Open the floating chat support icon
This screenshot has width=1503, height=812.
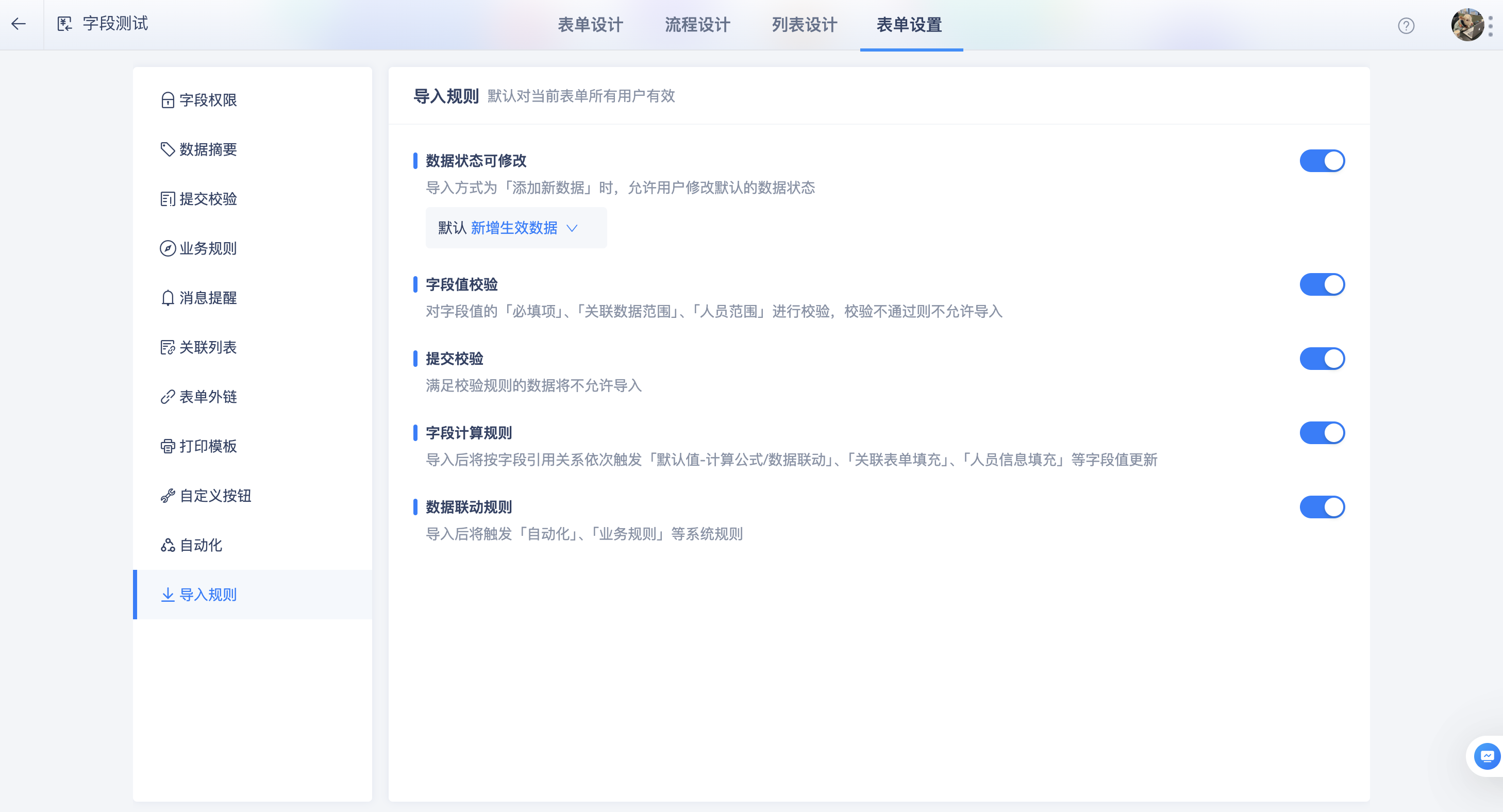click(1487, 756)
